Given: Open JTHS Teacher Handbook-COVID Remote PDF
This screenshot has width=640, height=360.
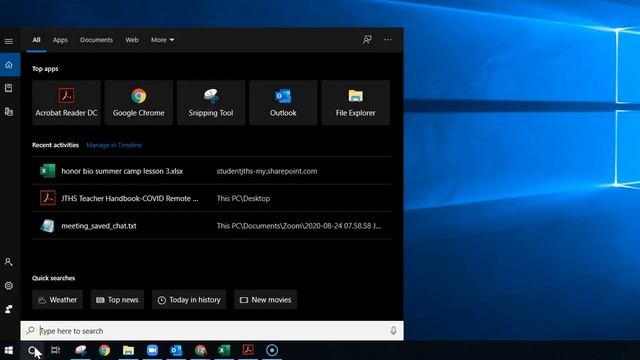Looking at the screenshot, I should (212, 198).
